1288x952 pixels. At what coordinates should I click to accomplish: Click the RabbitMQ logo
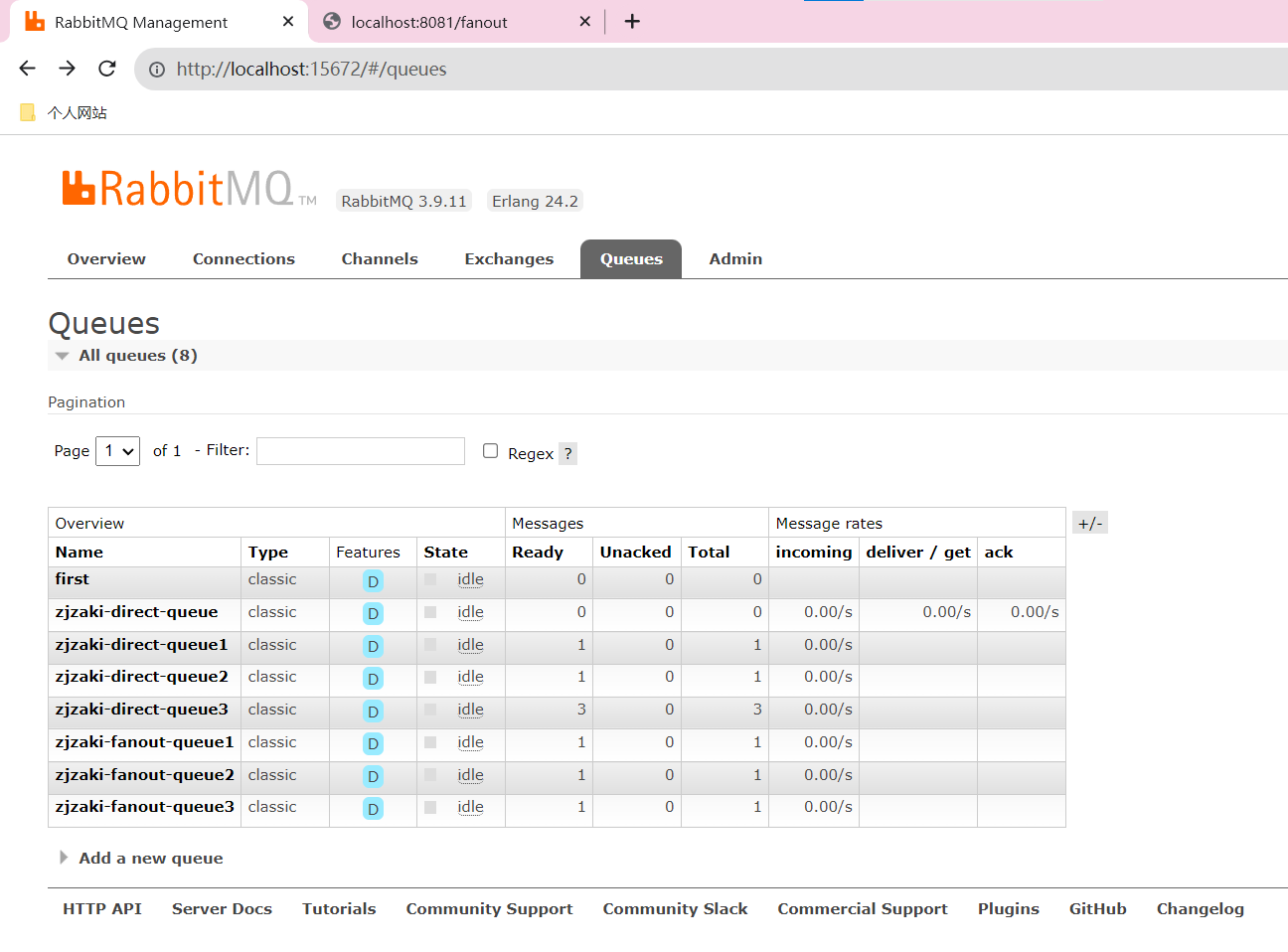[x=189, y=189]
